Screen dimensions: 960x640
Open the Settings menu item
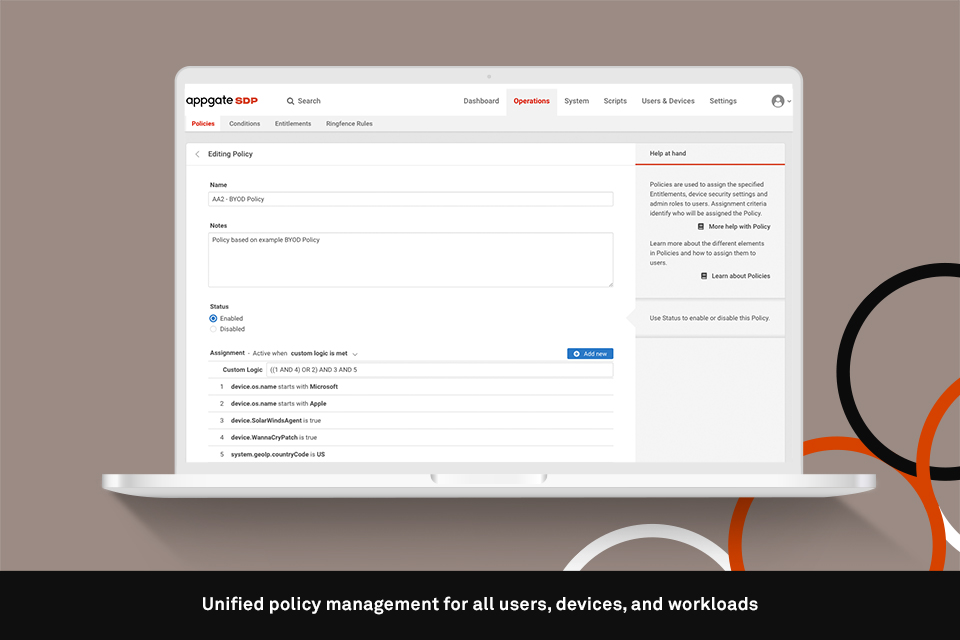tap(723, 101)
